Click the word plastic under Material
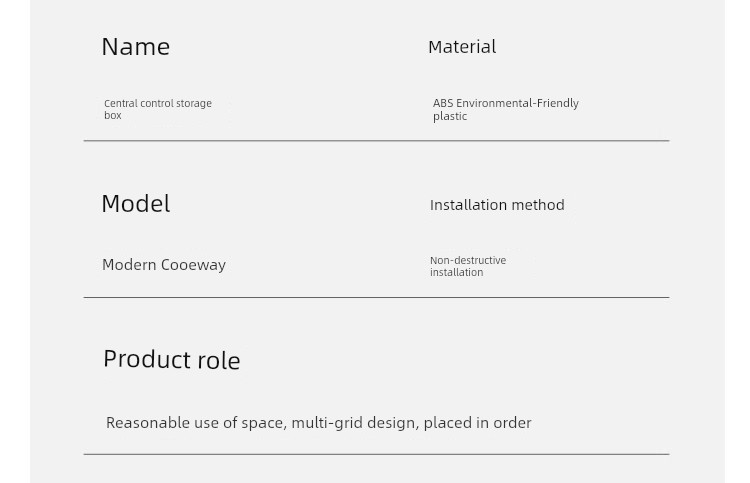Image resolution: width=750 pixels, height=483 pixels. [450, 116]
